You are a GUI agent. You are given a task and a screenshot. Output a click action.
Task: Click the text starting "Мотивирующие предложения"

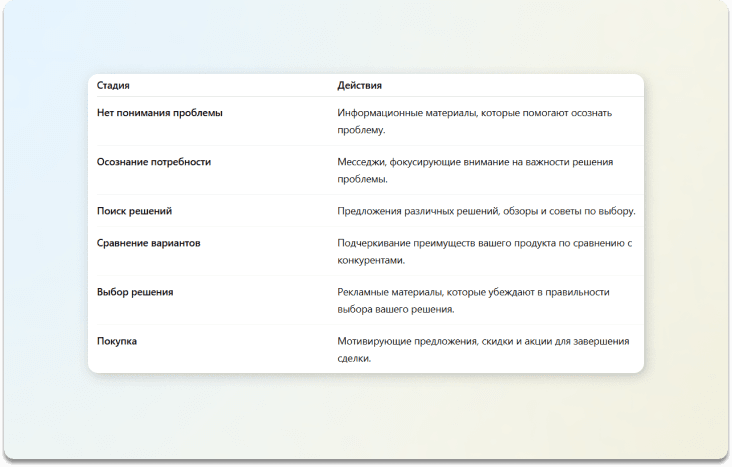(483, 350)
